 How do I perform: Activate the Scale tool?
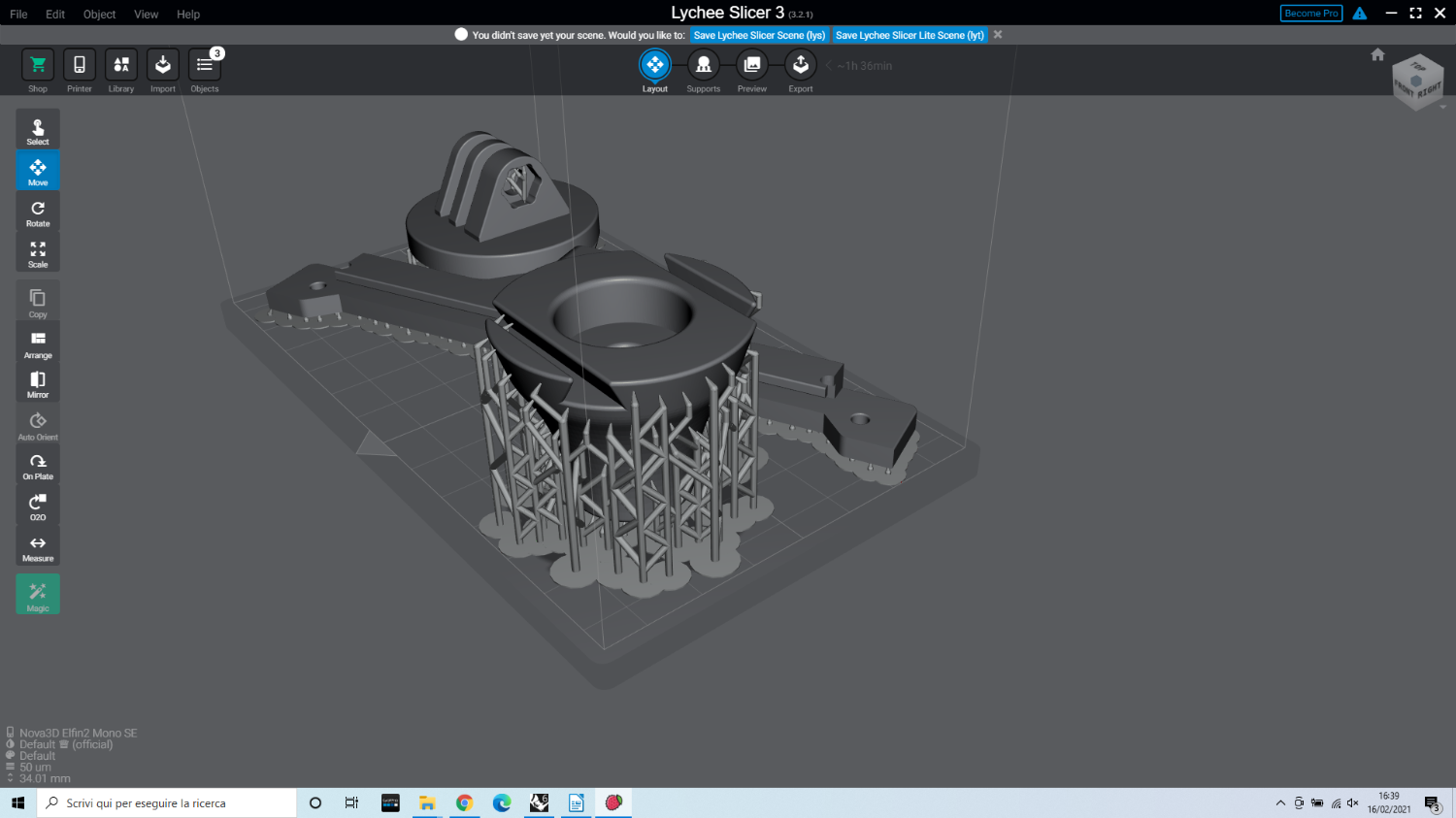(38, 253)
